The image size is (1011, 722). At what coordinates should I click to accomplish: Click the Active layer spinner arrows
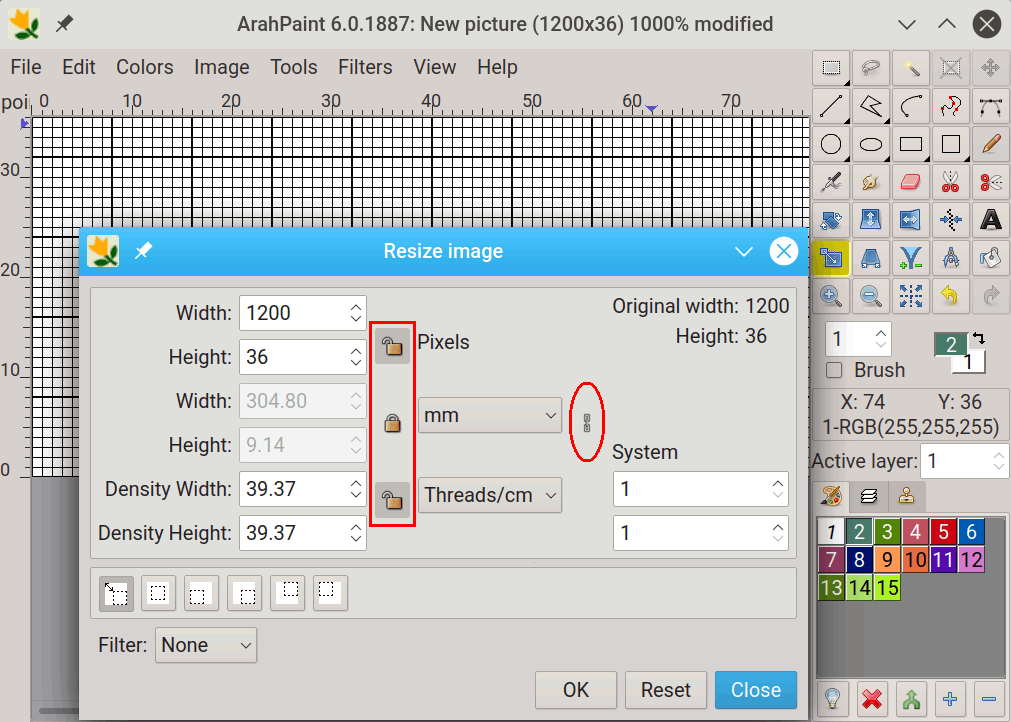999,461
